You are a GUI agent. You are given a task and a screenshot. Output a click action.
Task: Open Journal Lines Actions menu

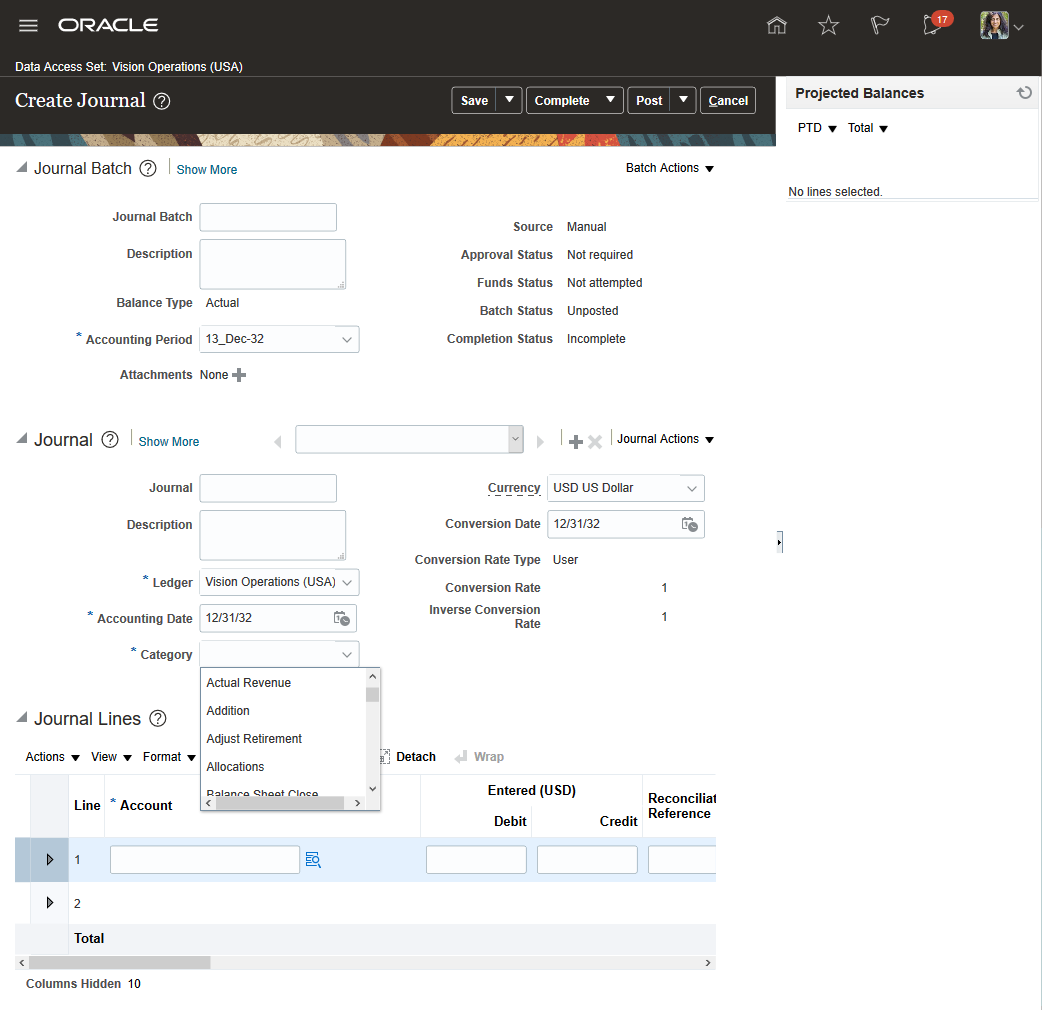tap(52, 757)
